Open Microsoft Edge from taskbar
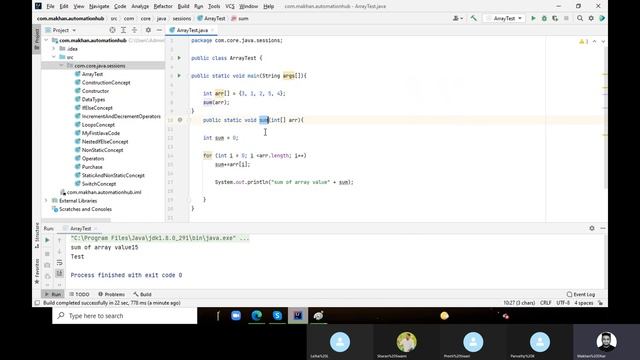640x360 pixels. [x=256, y=316]
